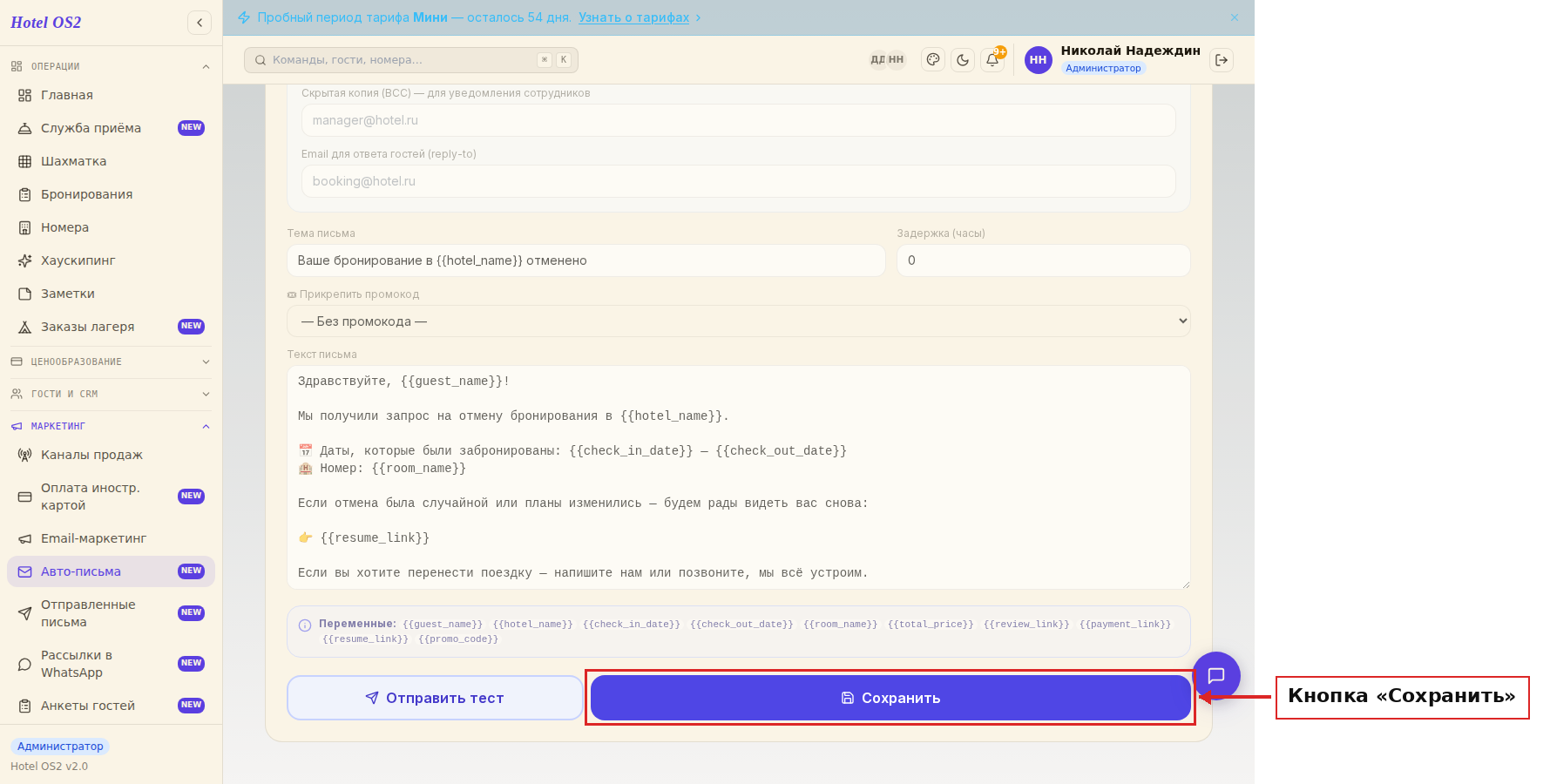
Task: Click the {{resume_link}} variable chip
Action: tap(365, 639)
